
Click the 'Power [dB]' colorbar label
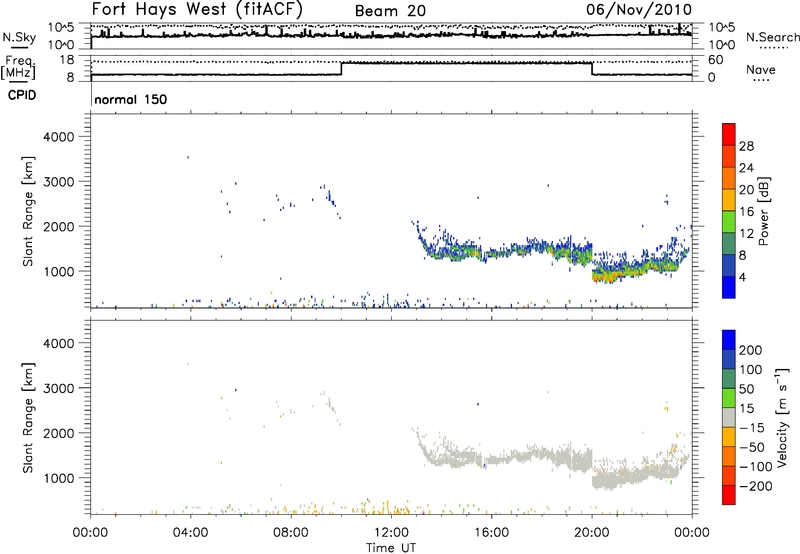tap(763, 211)
